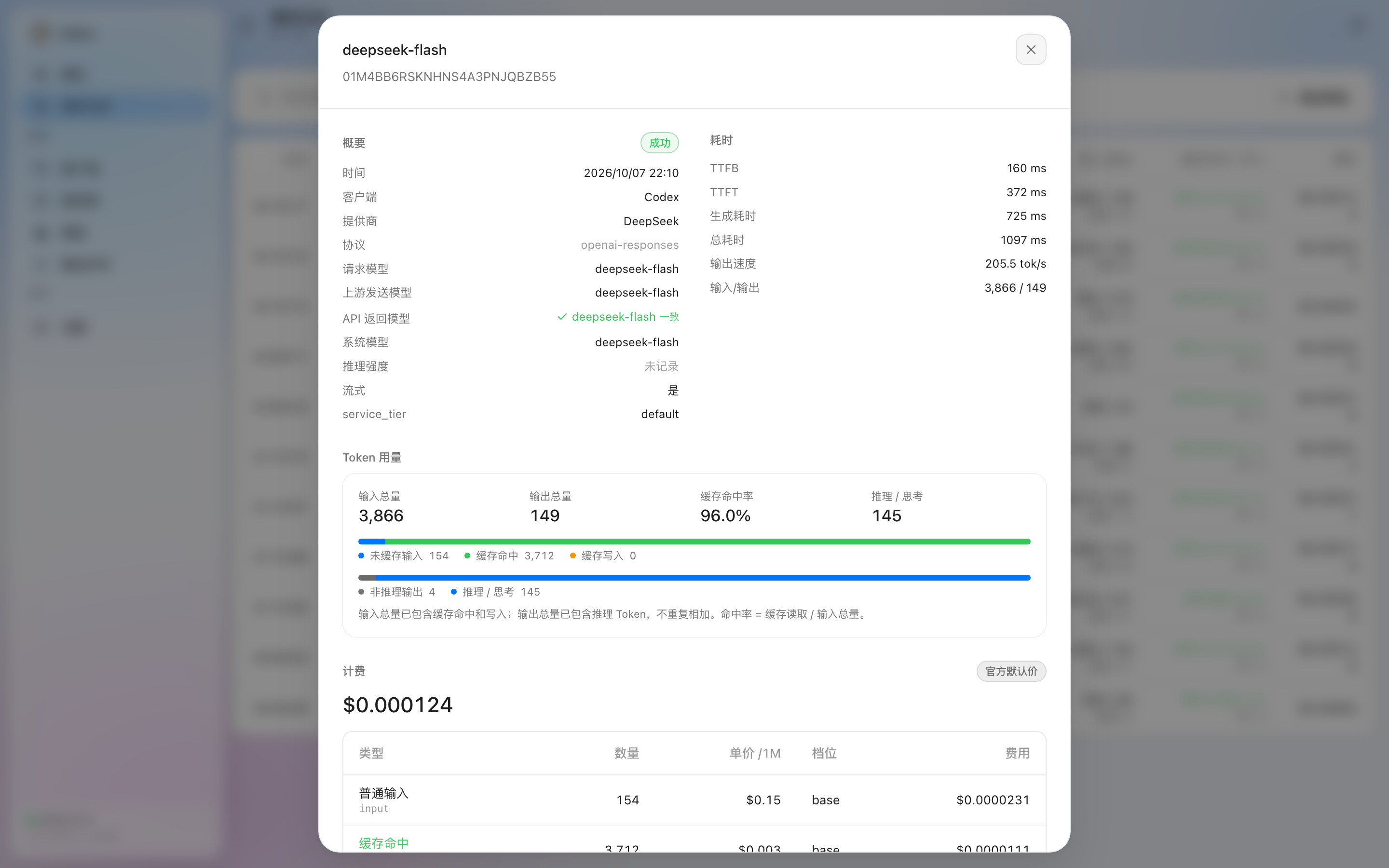Click the 官方默认价 pricing badge
This screenshot has height=868, width=1389.
(1011, 671)
